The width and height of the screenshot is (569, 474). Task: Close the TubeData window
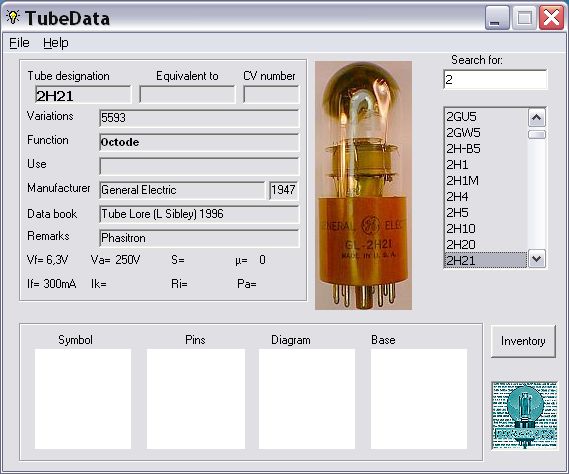pos(551,18)
